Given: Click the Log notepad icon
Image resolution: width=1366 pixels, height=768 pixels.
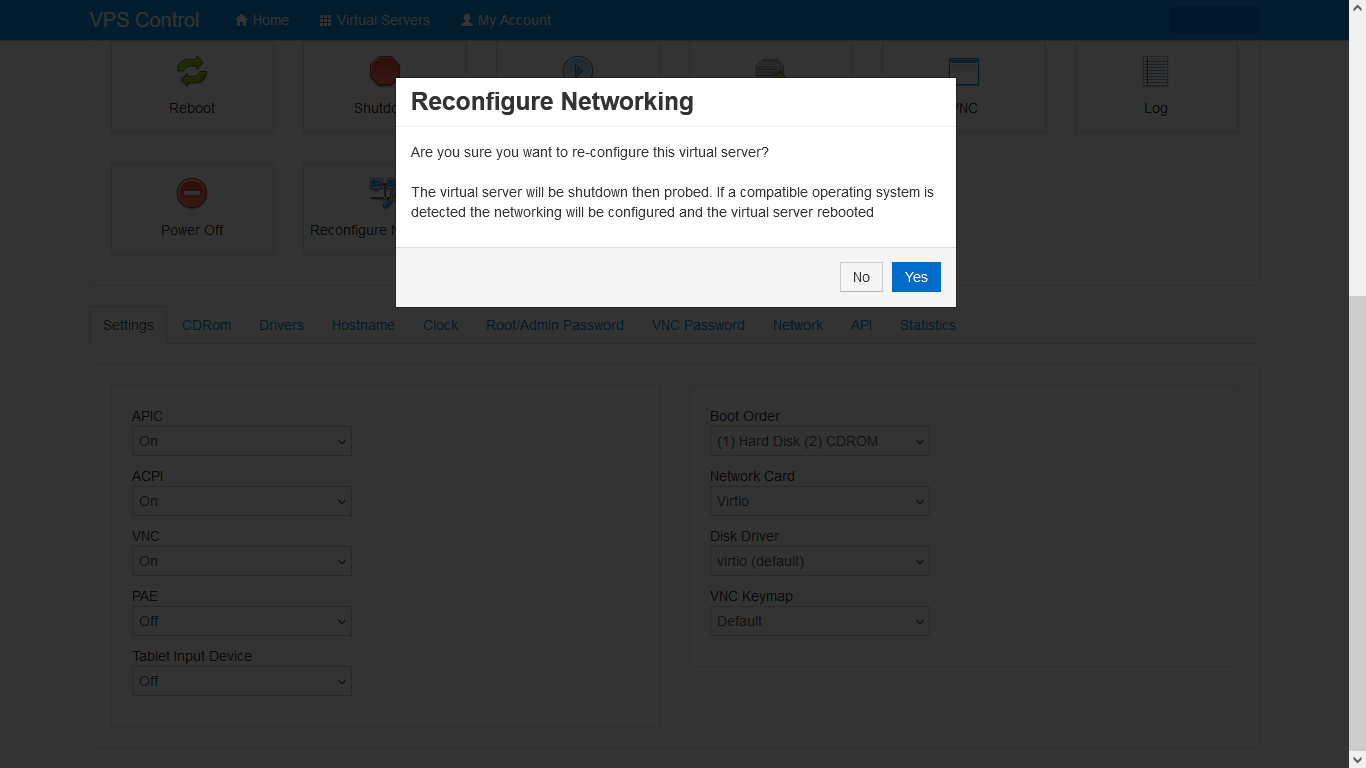Looking at the screenshot, I should coord(1155,71).
